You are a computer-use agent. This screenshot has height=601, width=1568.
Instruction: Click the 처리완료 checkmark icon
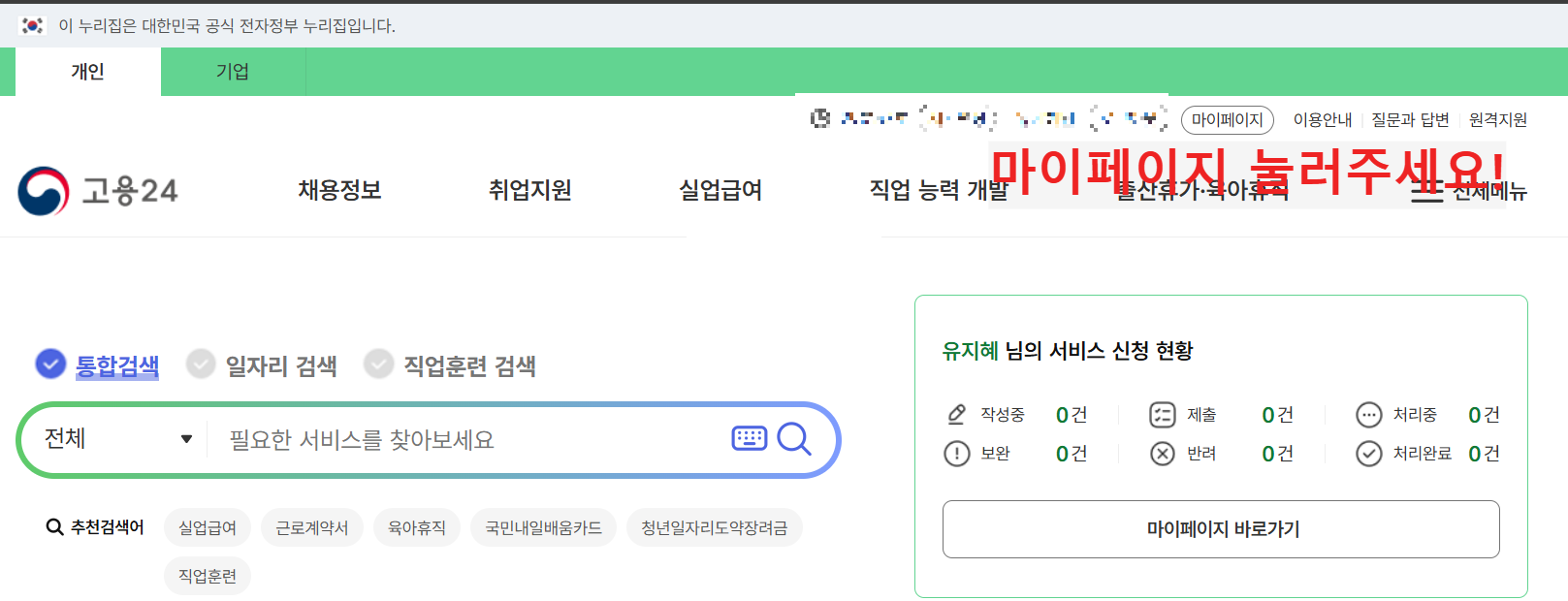(1368, 454)
